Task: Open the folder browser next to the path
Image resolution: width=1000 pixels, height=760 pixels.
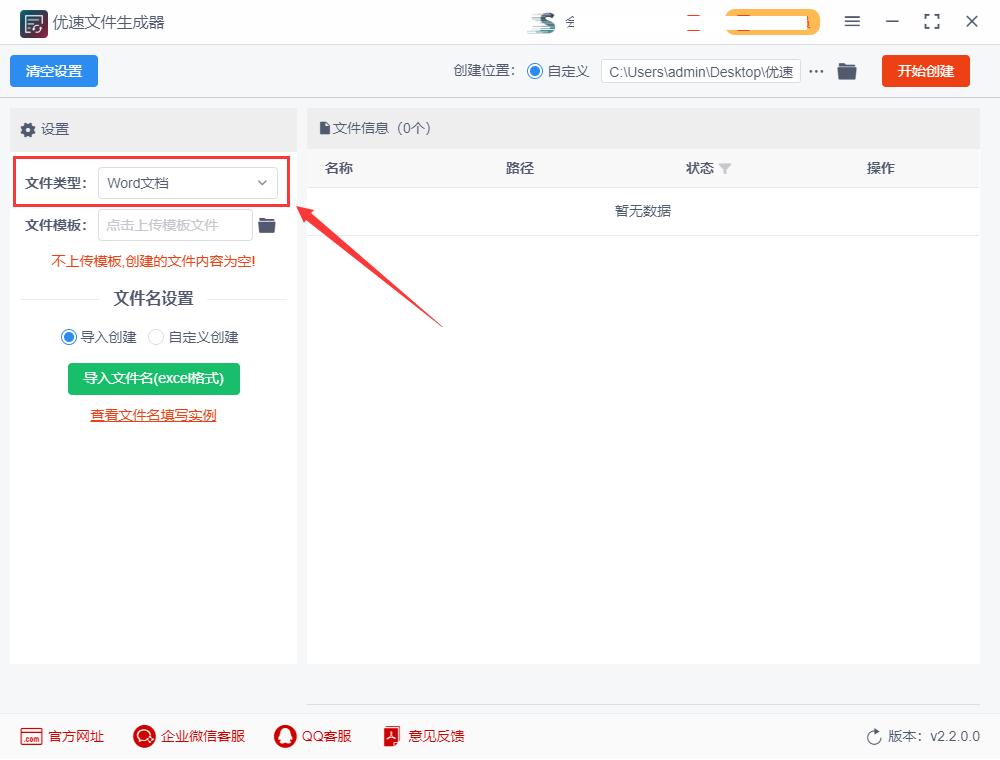Action: point(847,71)
